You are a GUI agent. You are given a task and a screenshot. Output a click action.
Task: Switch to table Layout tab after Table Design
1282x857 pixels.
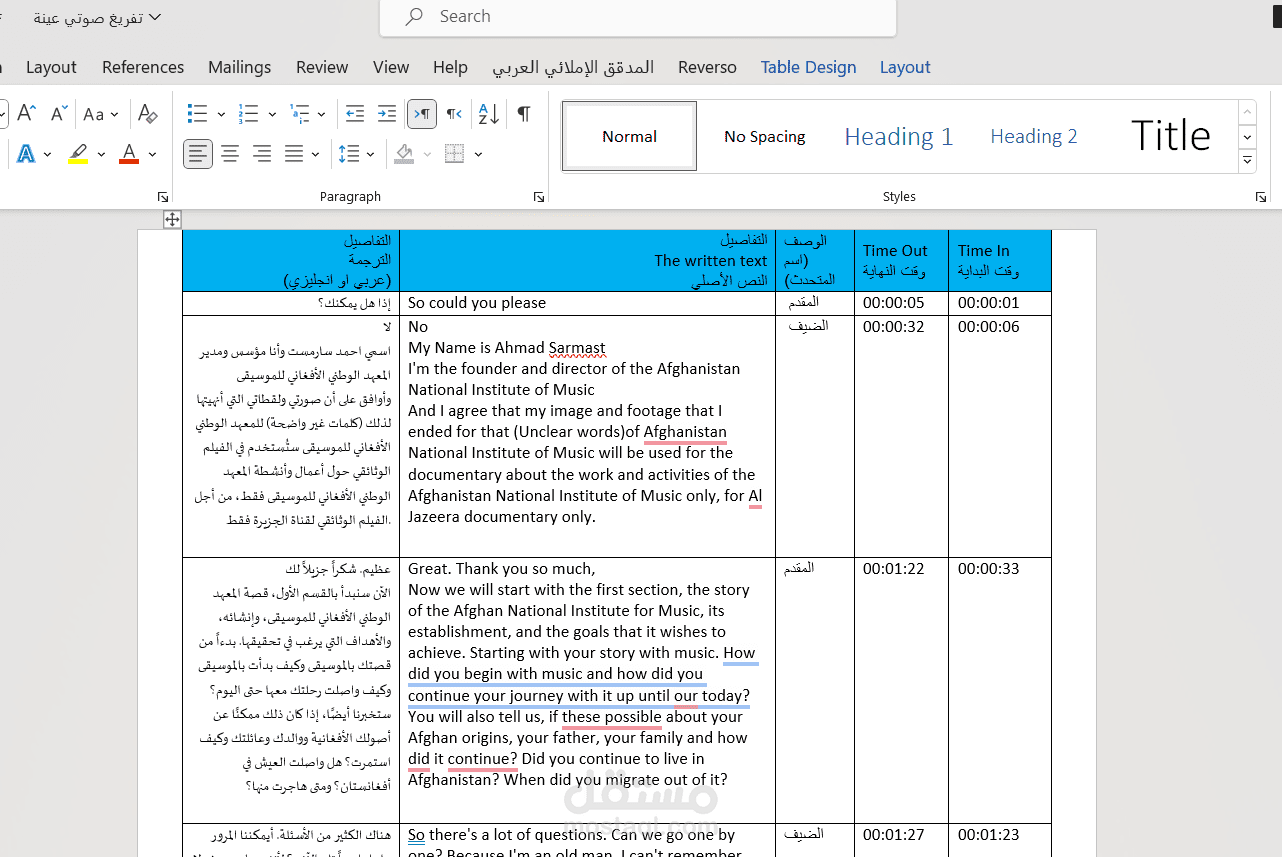(905, 67)
